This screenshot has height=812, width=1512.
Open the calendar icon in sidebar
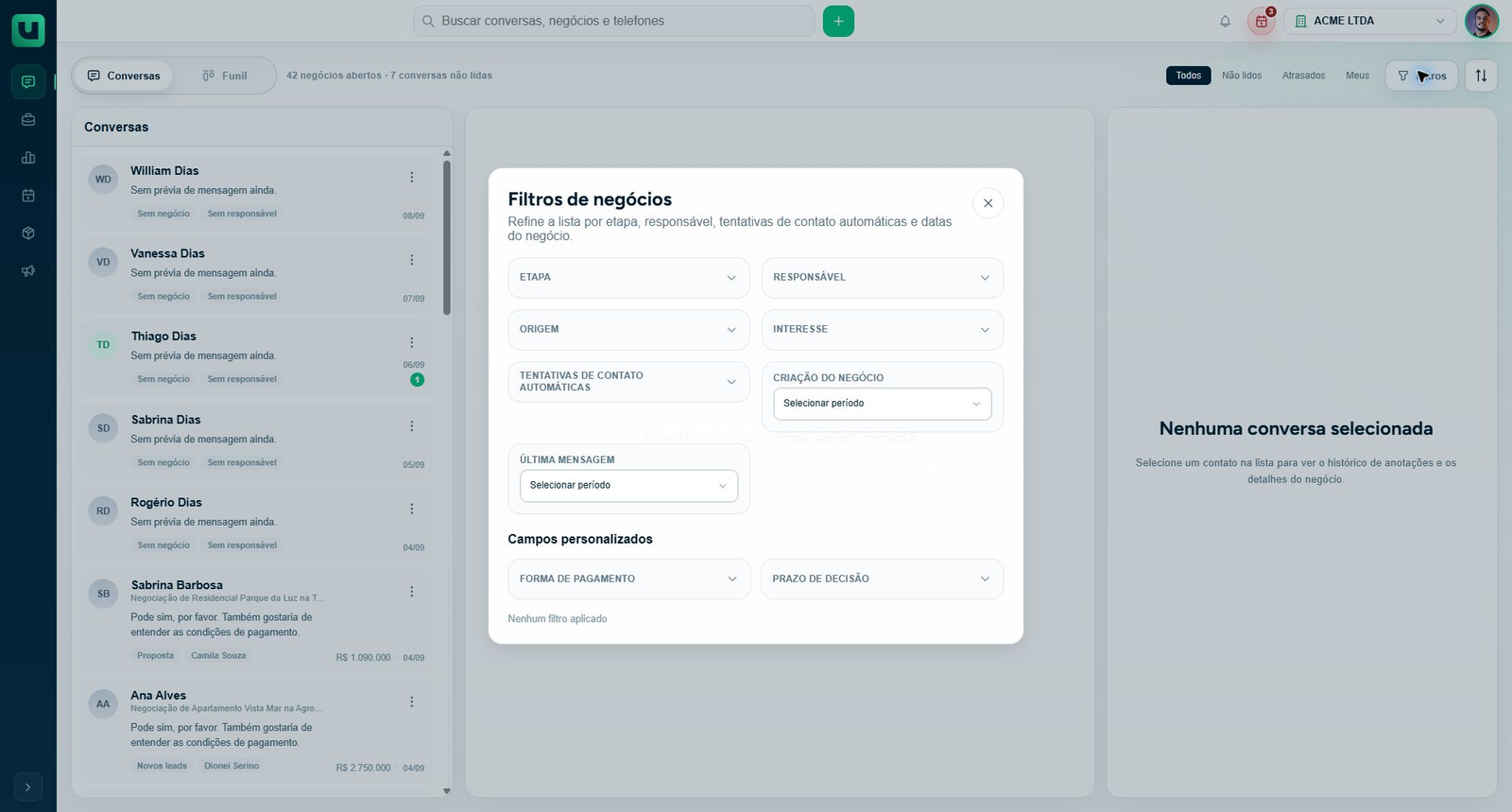click(28, 196)
